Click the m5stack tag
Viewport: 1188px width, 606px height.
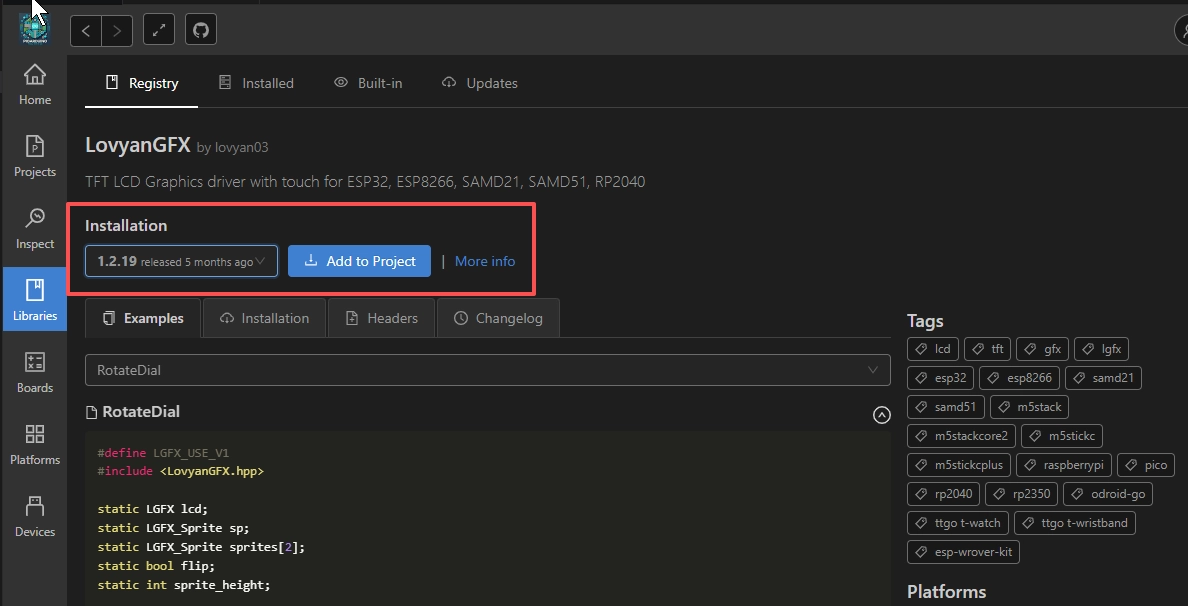point(1030,407)
